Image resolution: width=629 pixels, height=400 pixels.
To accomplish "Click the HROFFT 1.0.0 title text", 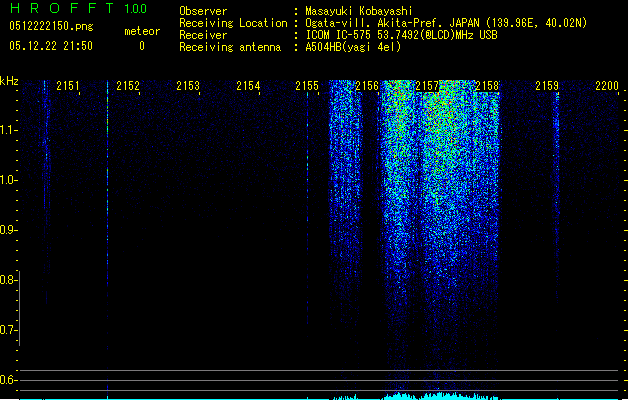I will [x=79, y=8].
